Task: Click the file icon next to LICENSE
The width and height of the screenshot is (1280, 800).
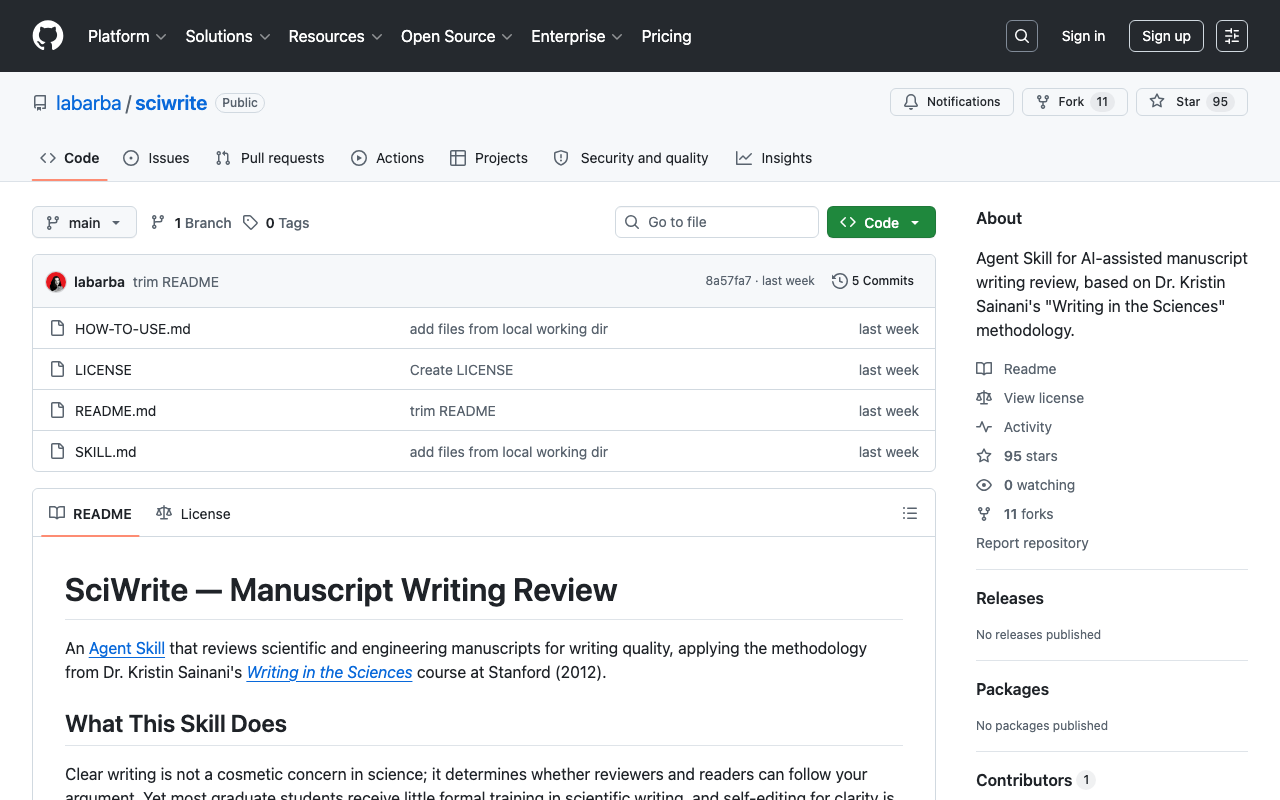Action: (58, 370)
